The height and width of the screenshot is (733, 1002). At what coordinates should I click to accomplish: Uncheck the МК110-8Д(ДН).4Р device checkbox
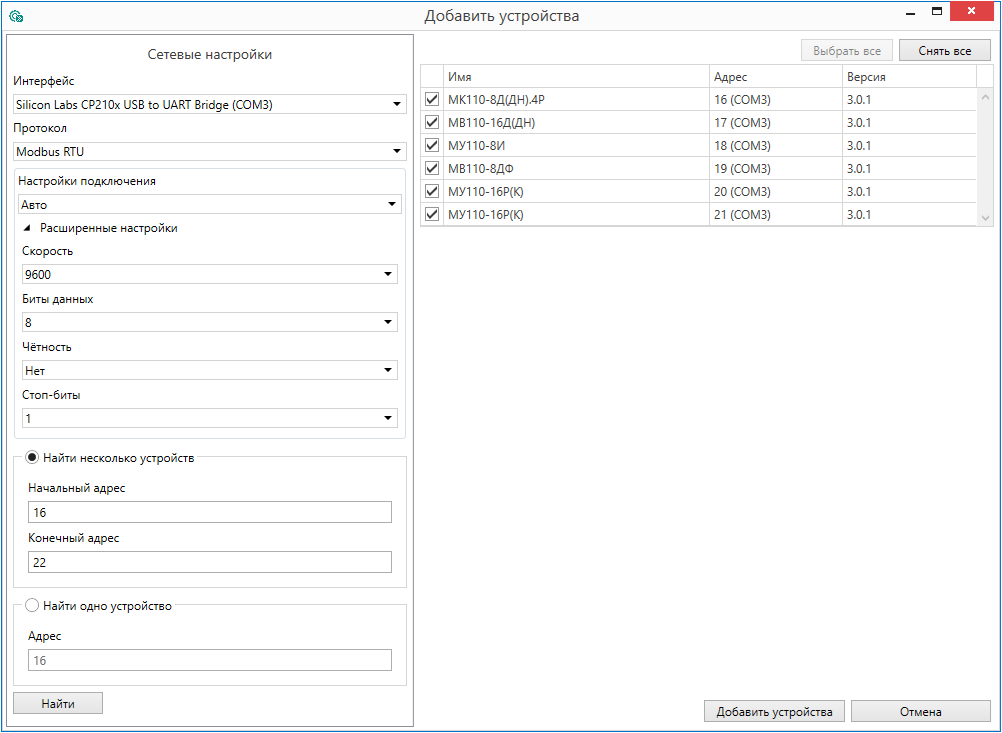tap(432, 100)
